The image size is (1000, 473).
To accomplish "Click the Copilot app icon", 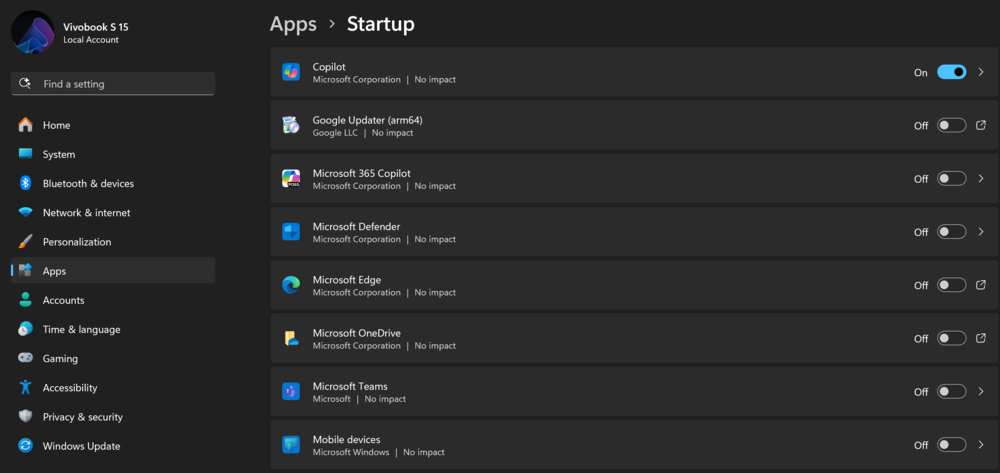I will point(291,72).
